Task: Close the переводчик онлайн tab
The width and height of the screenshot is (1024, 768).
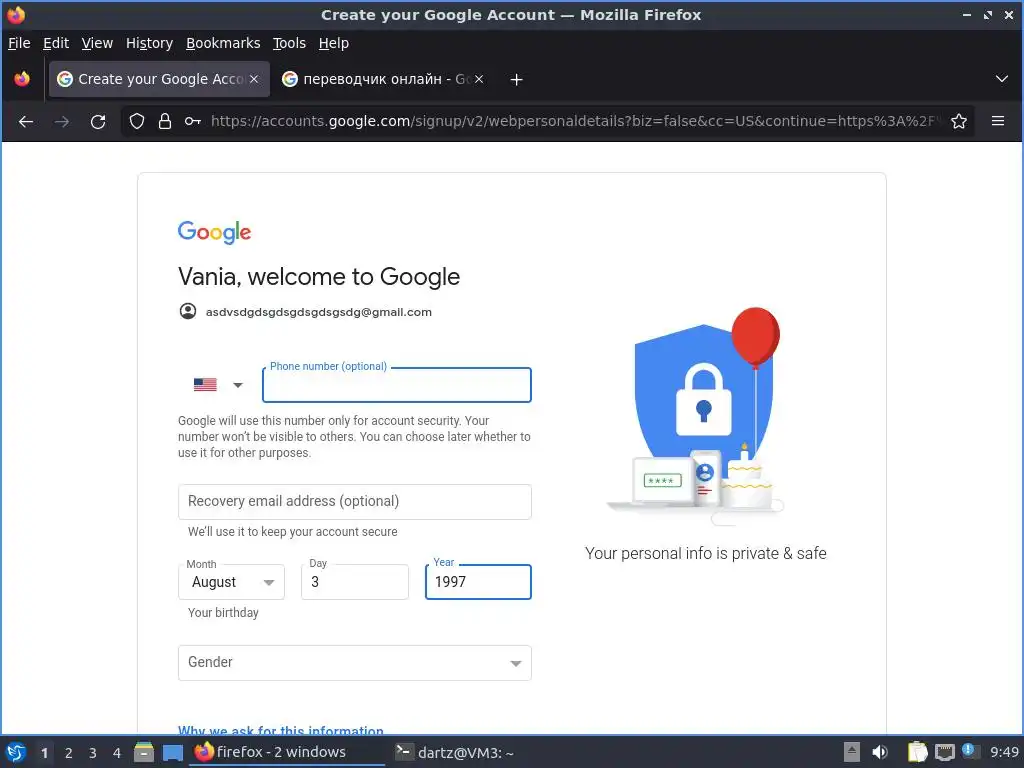Action: tap(479, 79)
